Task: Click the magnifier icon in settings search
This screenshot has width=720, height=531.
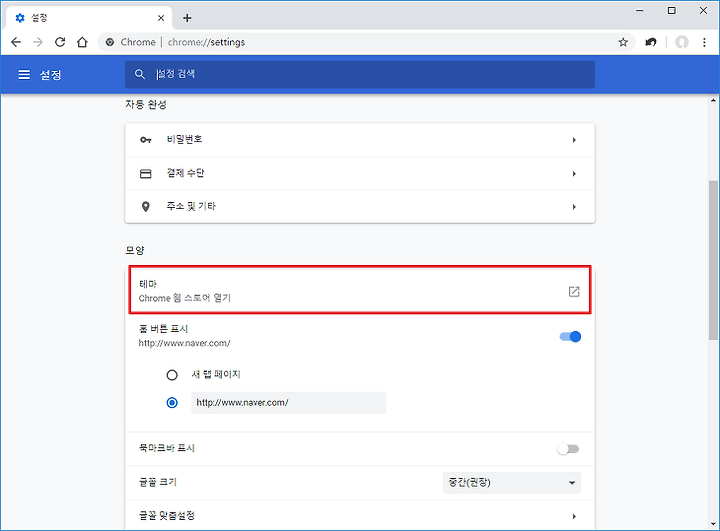Action: click(140, 74)
